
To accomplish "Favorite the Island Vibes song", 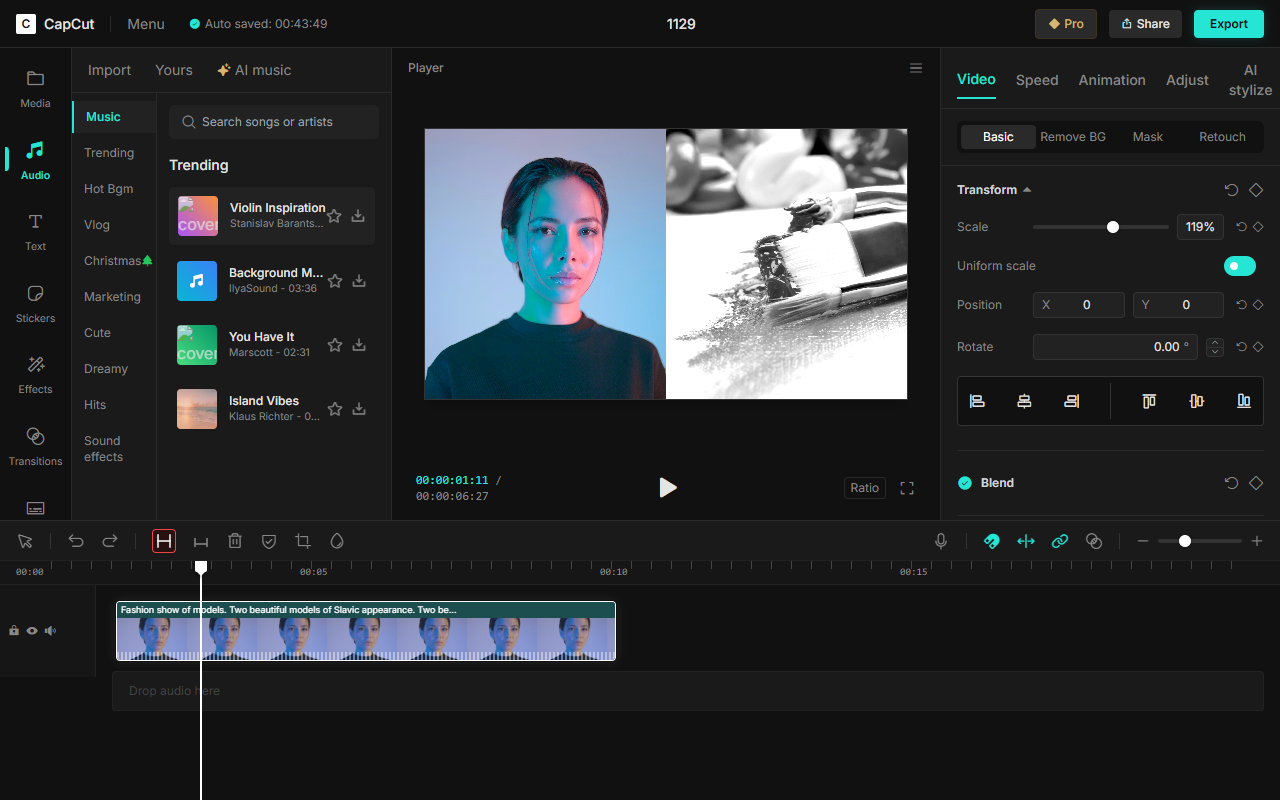I will (x=335, y=409).
